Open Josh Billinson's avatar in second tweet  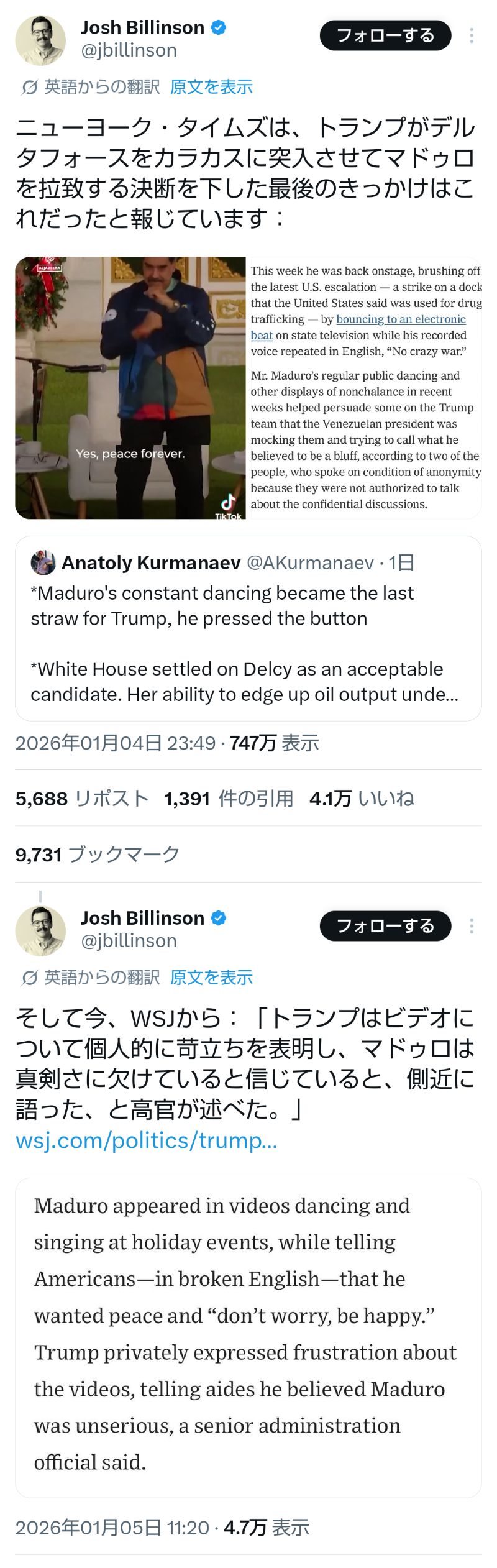[40, 930]
